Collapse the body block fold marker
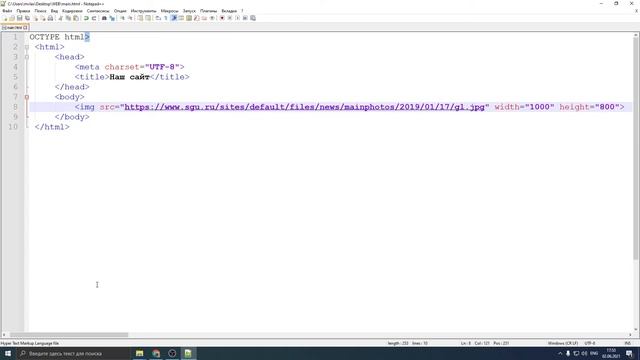Screen dimensions: 640x360 [x=27, y=97]
